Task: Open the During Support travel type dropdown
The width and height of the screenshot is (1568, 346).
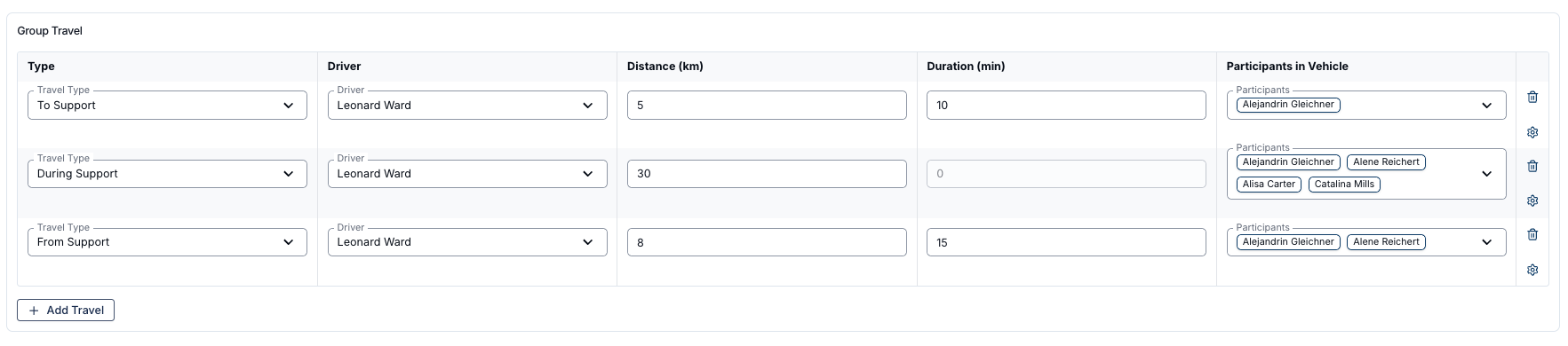Action: [x=167, y=174]
